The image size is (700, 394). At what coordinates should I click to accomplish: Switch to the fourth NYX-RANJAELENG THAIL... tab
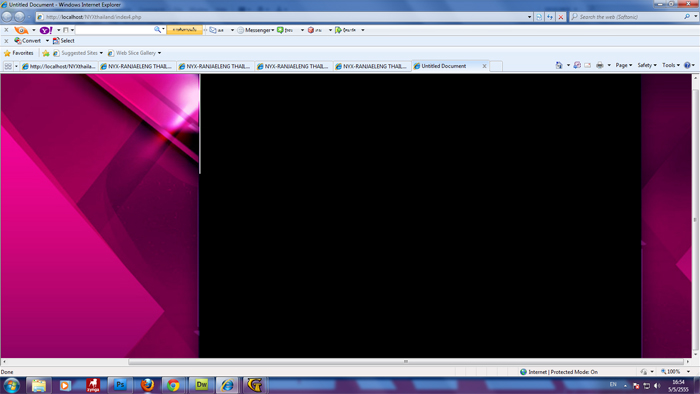pos(293,66)
